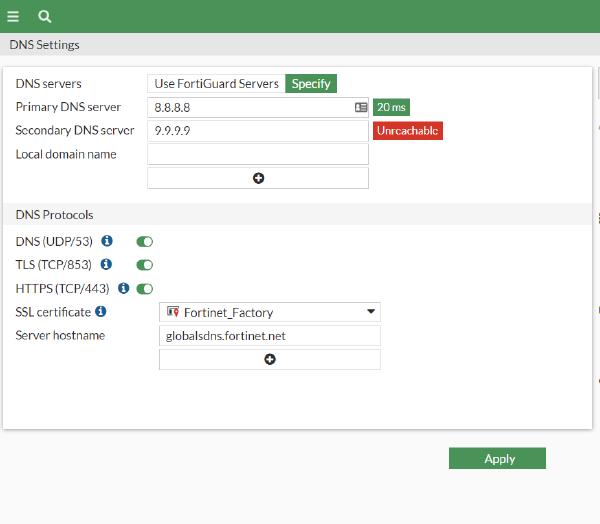This screenshot has width=600, height=524.
Task: Click info icon beside SSL certificate label
Action: [101, 312]
